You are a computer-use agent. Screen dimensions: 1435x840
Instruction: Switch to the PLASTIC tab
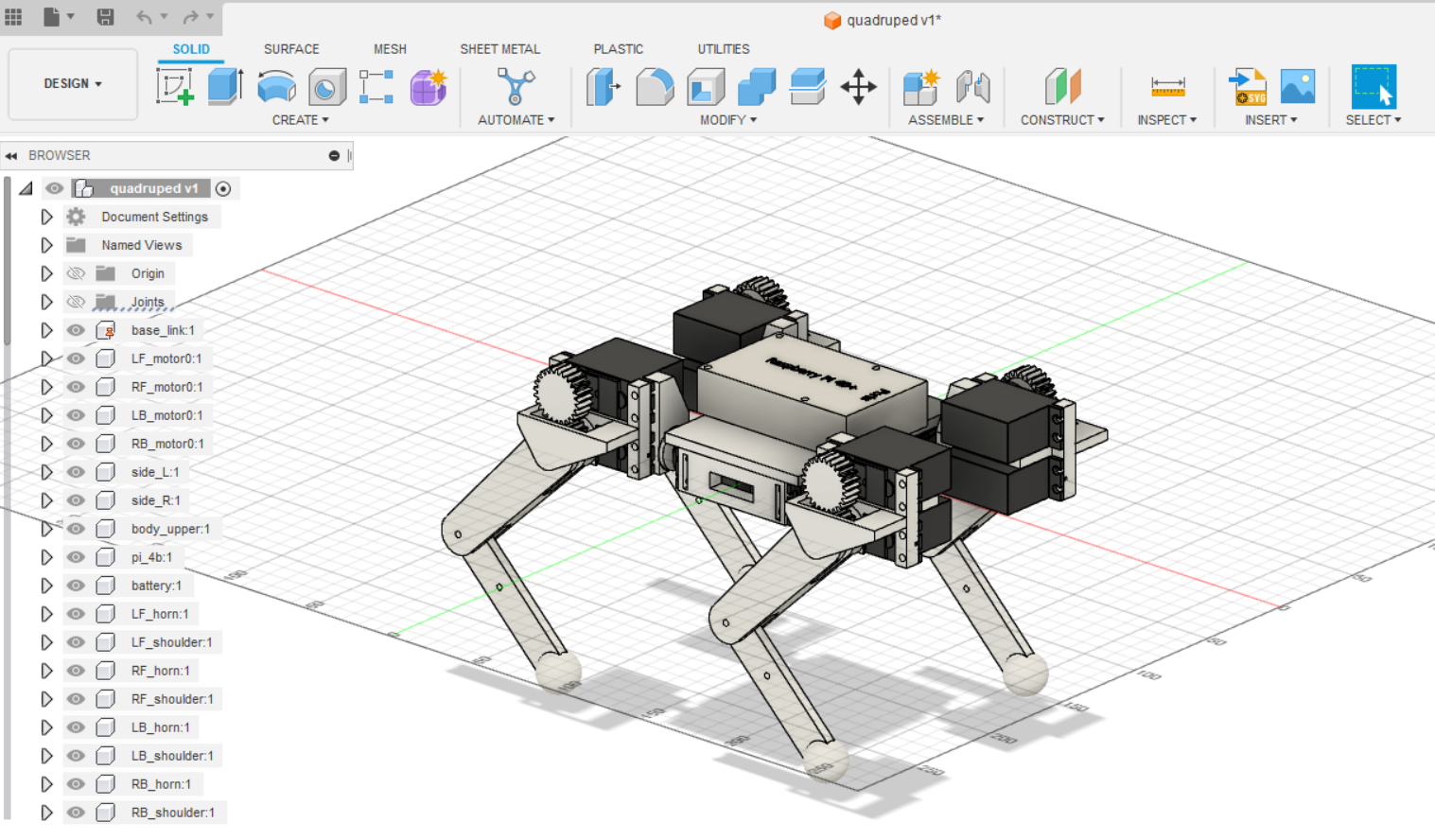coord(619,49)
